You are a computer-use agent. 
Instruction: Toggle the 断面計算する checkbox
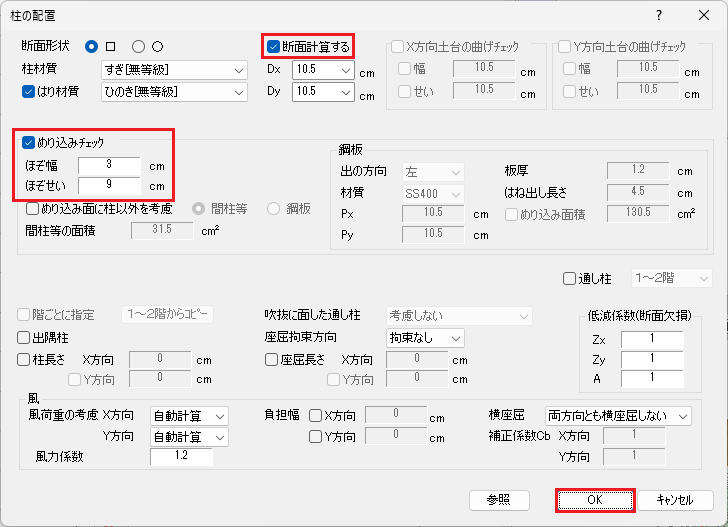(x=274, y=46)
